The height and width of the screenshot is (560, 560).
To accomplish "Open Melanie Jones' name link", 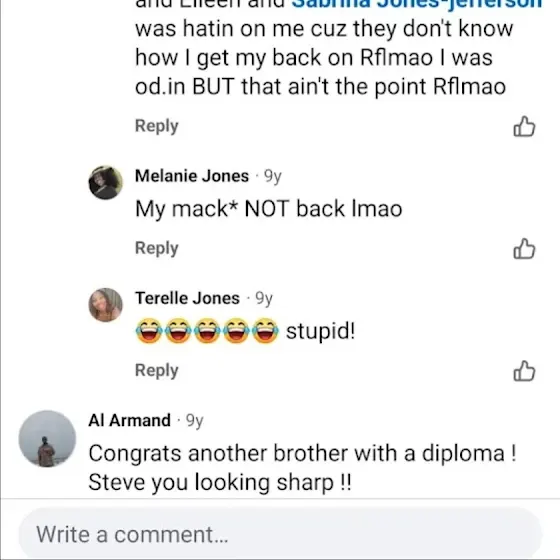I will [192, 176].
